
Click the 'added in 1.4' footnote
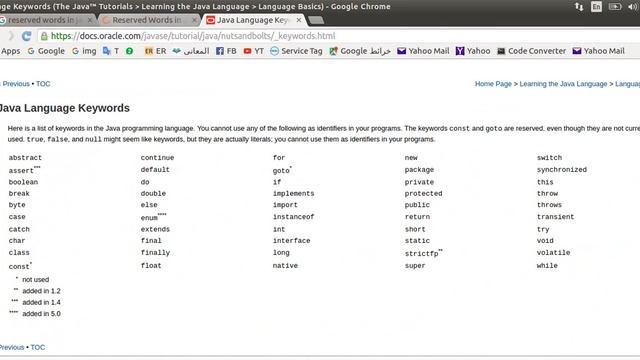(41, 302)
